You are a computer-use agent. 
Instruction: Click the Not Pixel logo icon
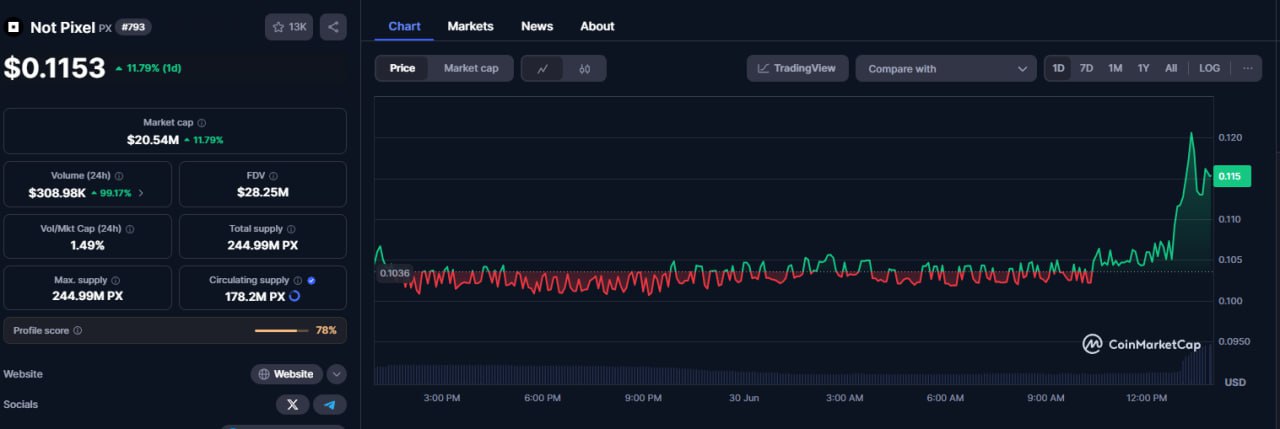pos(14,27)
